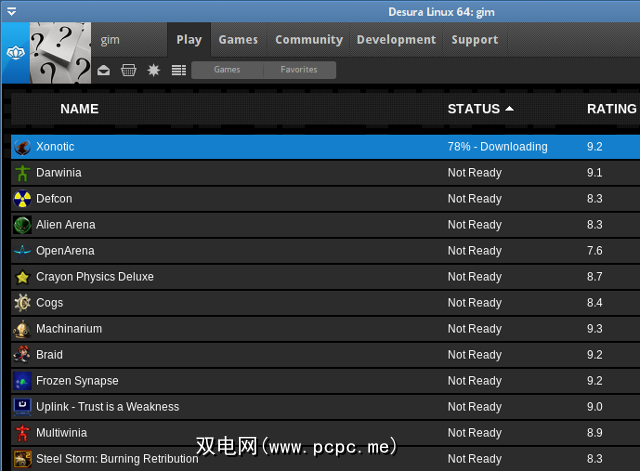
Task: Click the Machinarium game icon
Action: coord(22,329)
